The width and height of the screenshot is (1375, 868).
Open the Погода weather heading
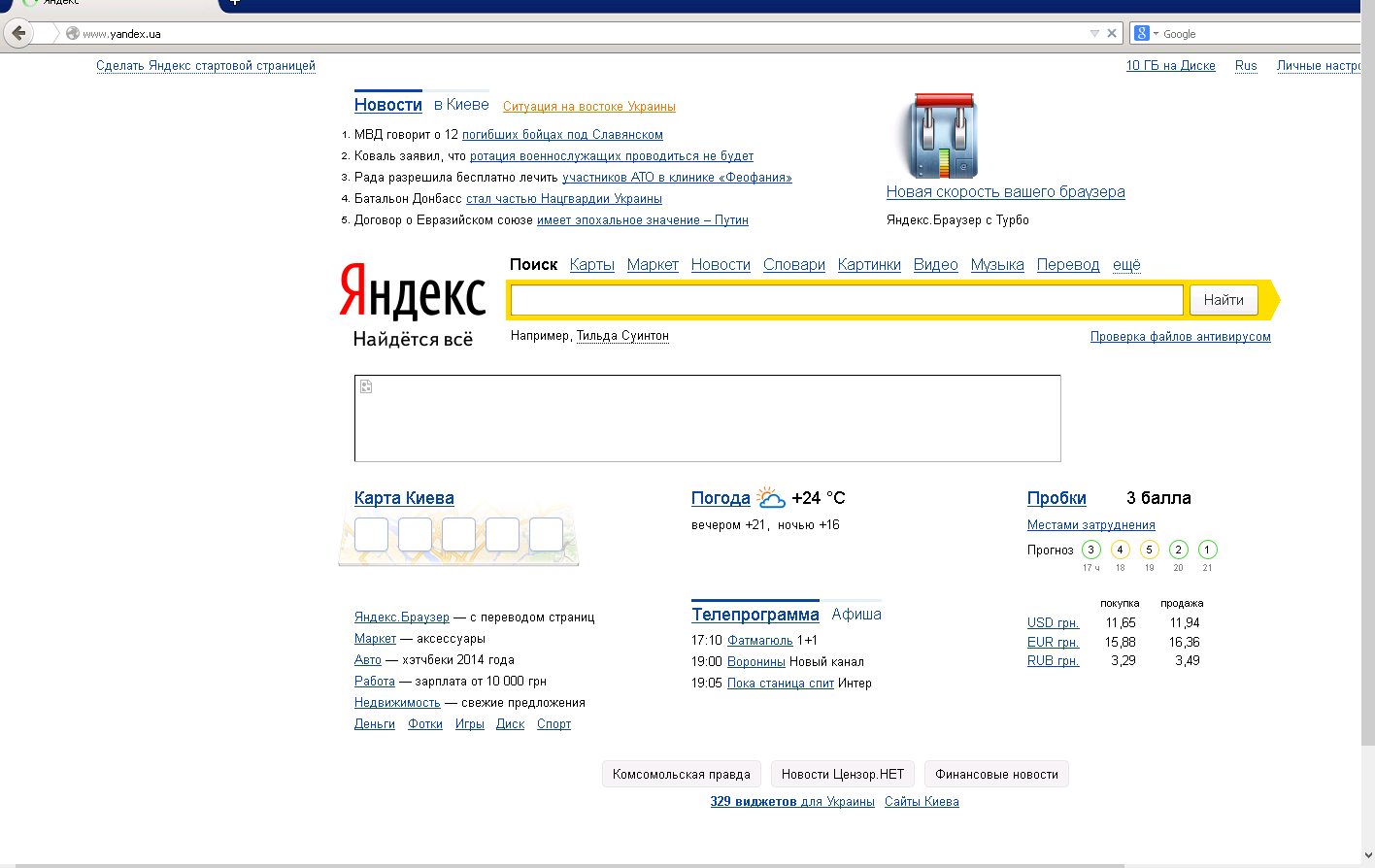721,498
